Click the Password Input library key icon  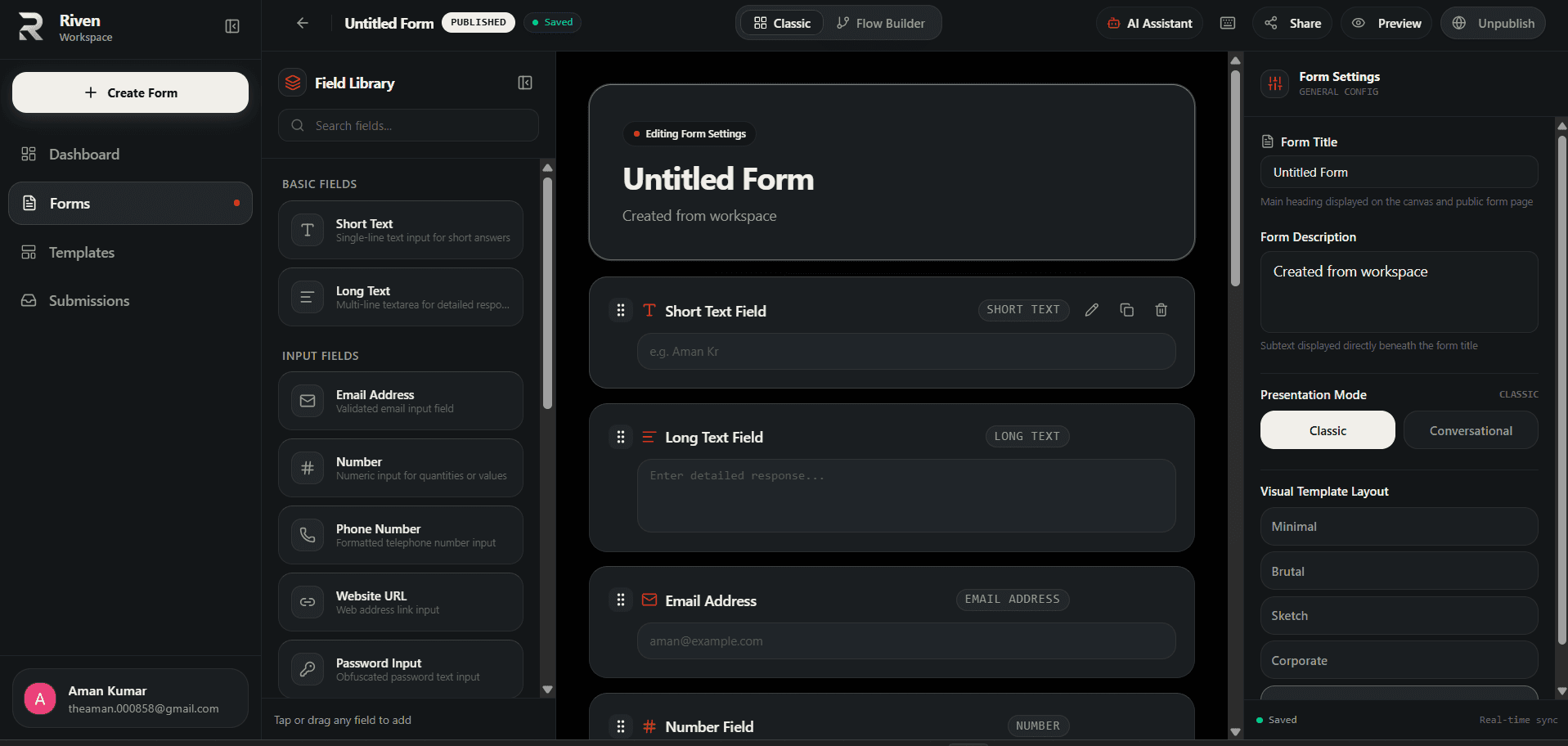[x=308, y=669]
